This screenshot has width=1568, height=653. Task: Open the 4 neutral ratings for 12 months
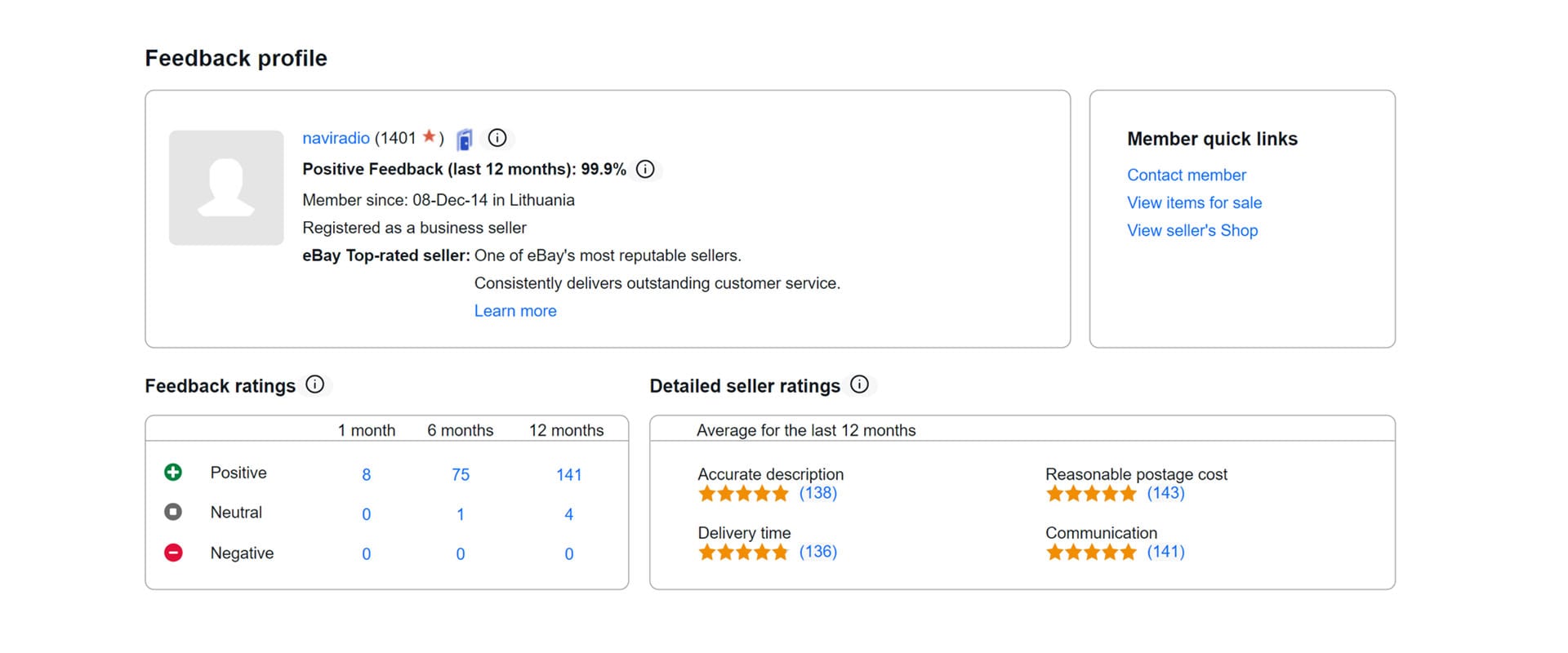pyautogui.click(x=568, y=514)
